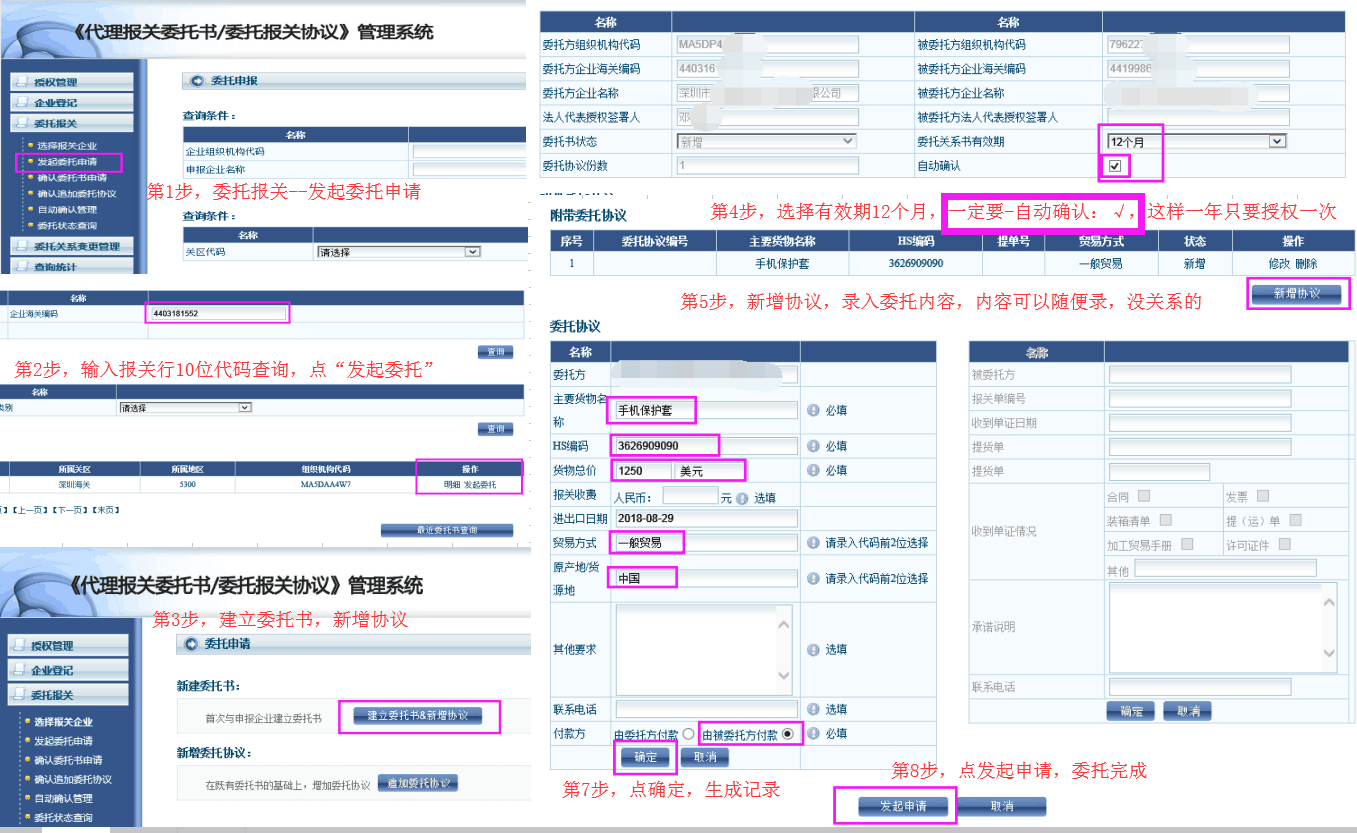Image resolution: width=1357 pixels, height=833 pixels.
Task: Click info icon in 其他要求 row
Action: [813, 650]
